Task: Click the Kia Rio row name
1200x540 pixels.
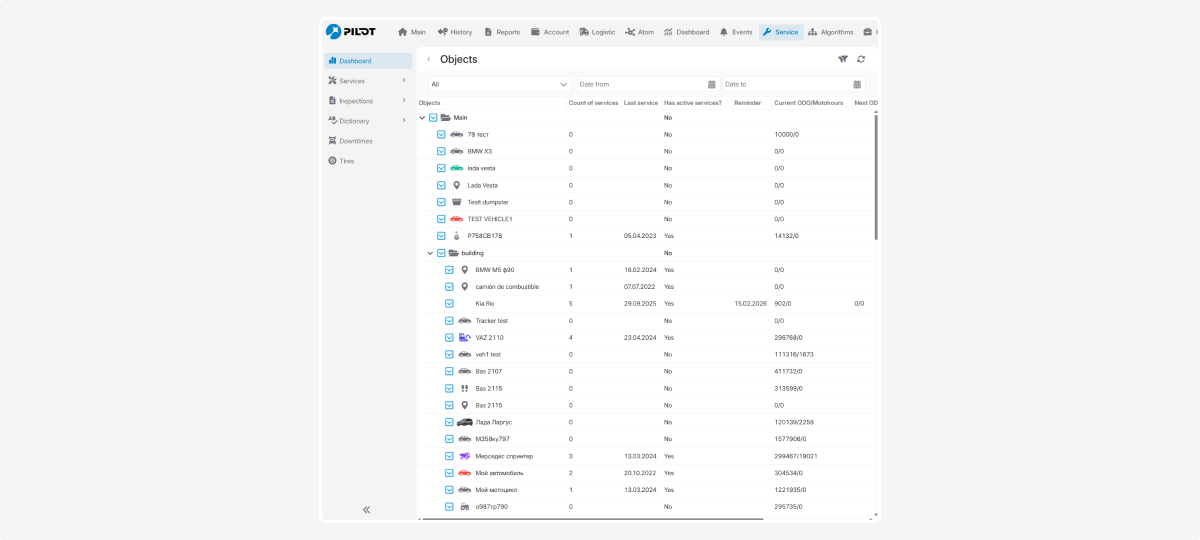Action: pos(485,304)
